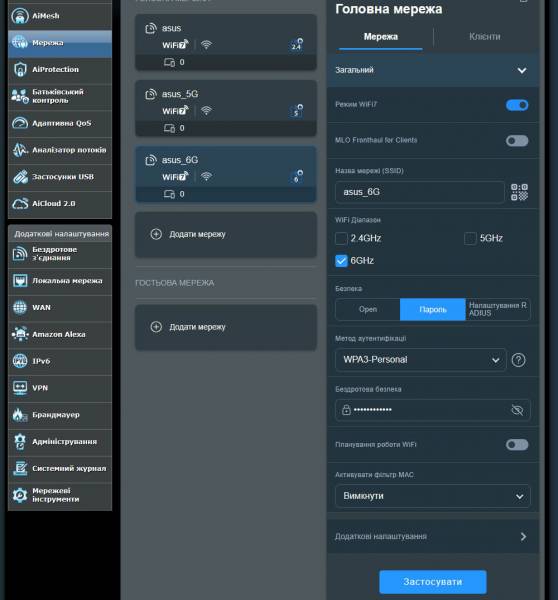This screenshot has height=600, width=558.
Task: Click the AiCloud 2.0 cloud icon
Action: (x=20, y=204)
